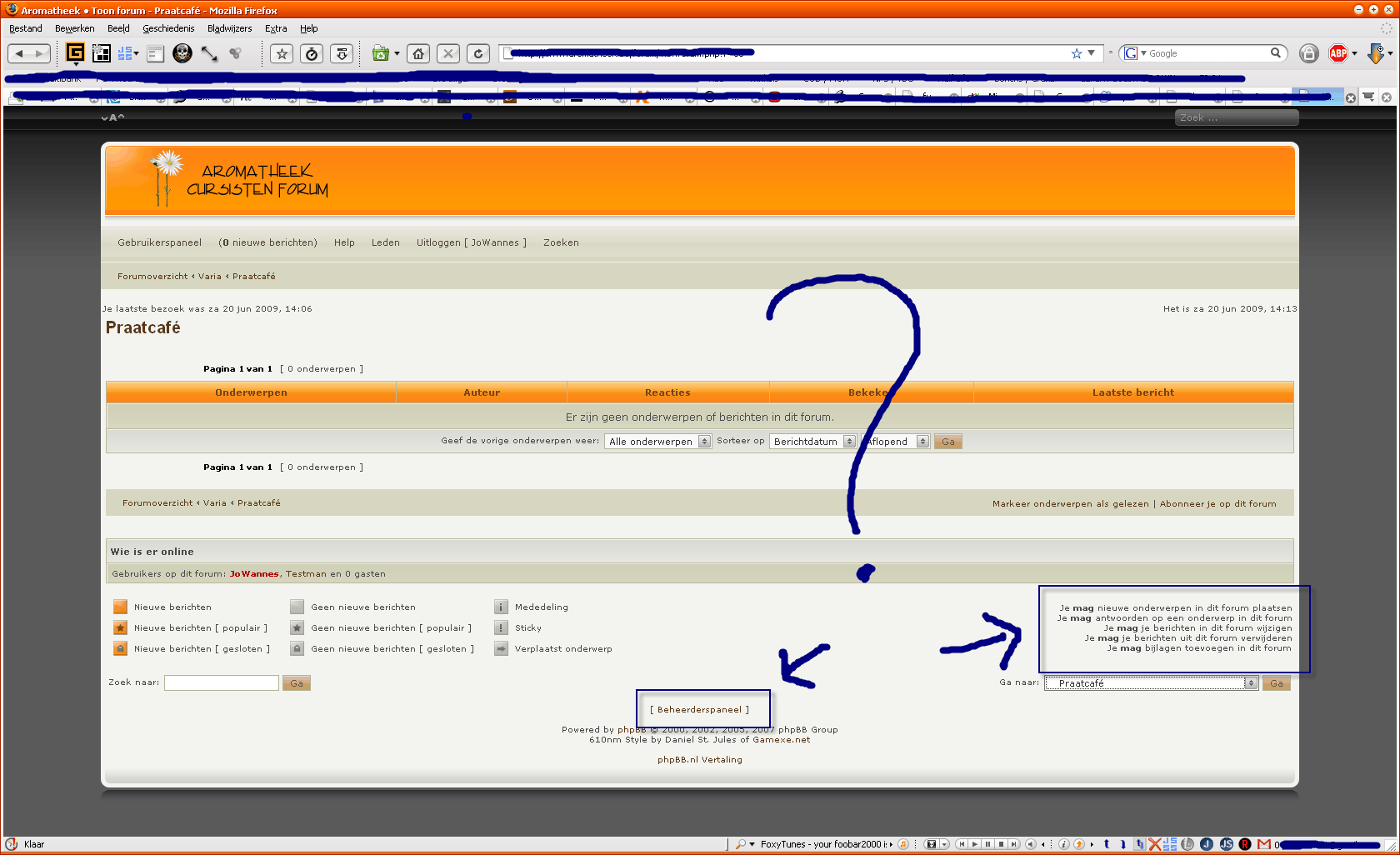Open the Alle onderwerpen dropdown

pos(657,442)
